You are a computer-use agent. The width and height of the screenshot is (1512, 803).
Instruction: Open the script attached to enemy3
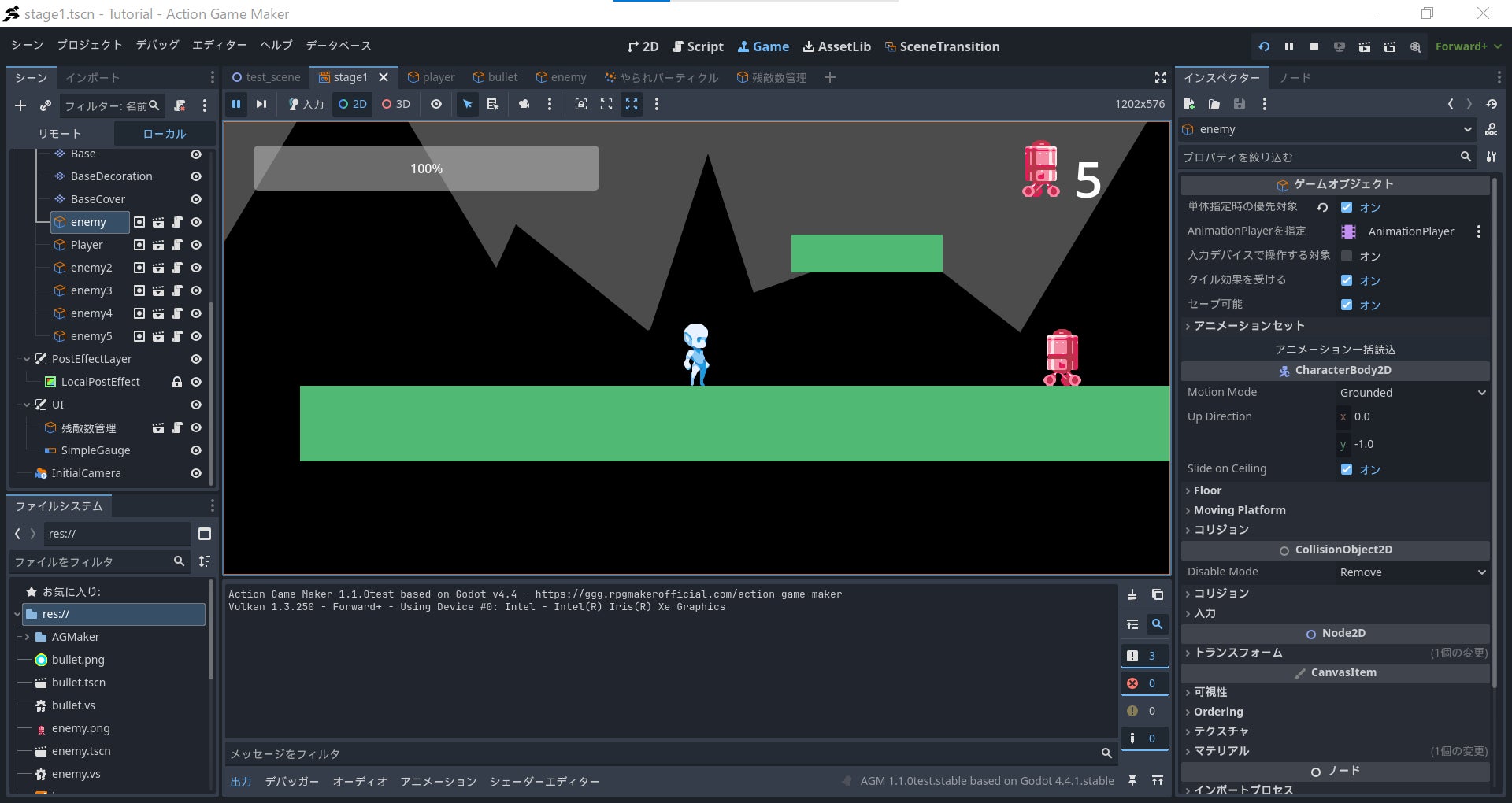pos(177,290)
